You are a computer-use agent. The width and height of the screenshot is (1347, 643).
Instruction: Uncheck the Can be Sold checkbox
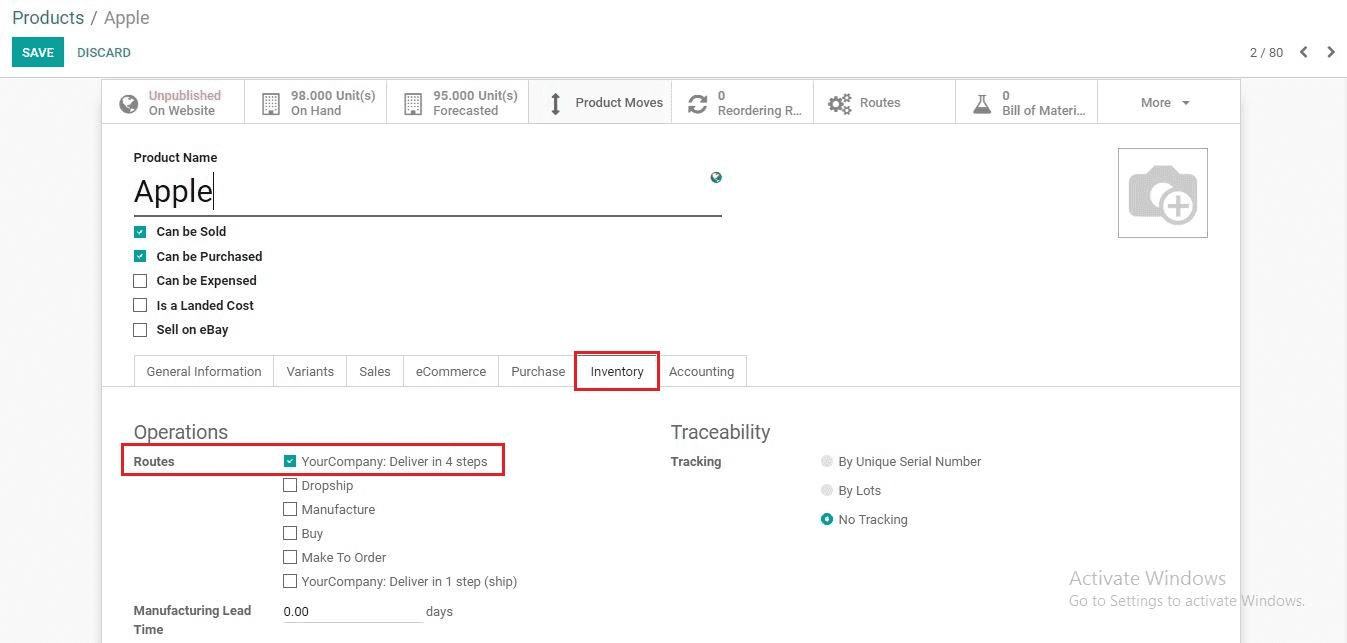(140, 232)
